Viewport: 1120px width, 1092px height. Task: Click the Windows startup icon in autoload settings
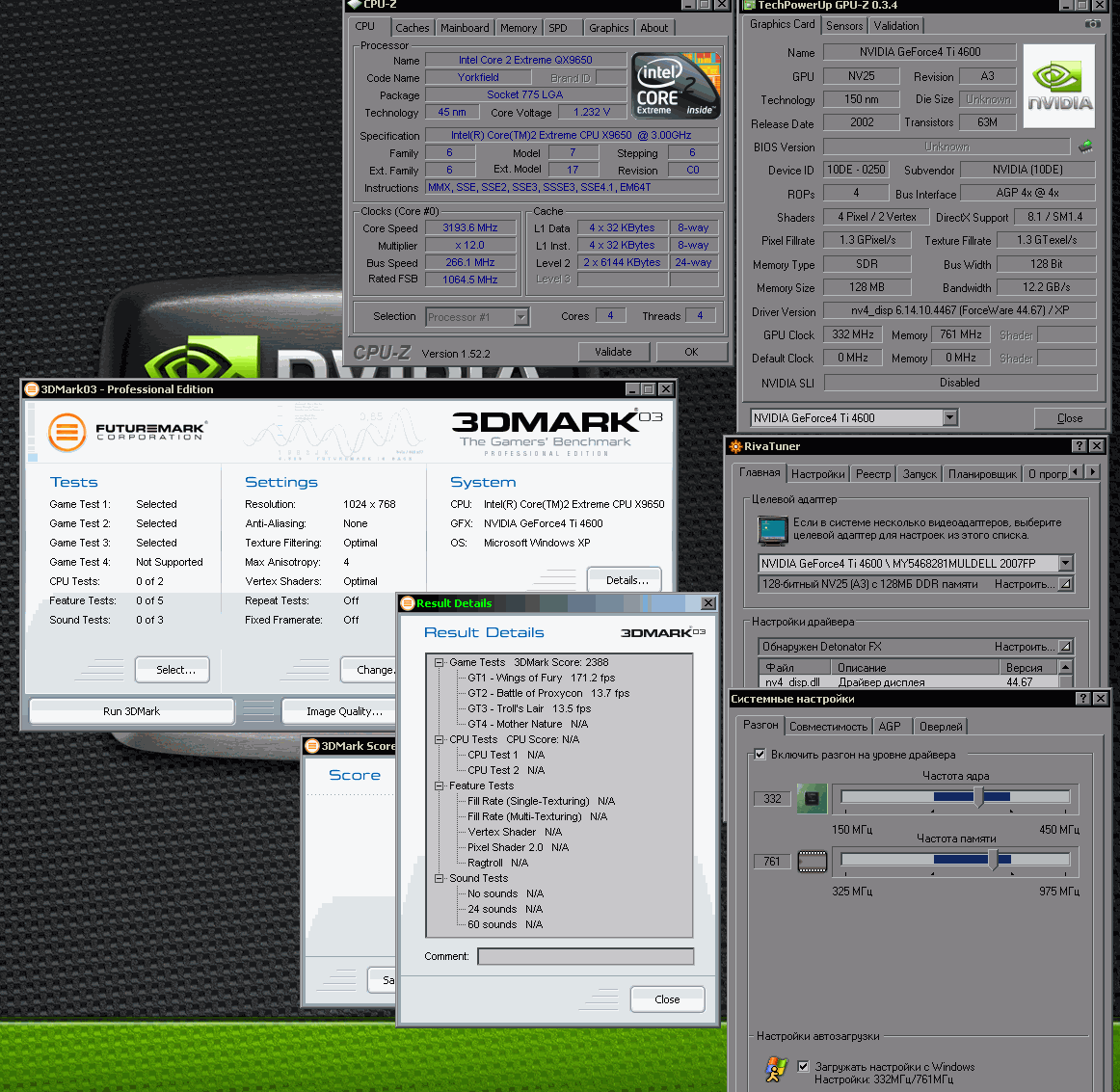click(776, 1069)
